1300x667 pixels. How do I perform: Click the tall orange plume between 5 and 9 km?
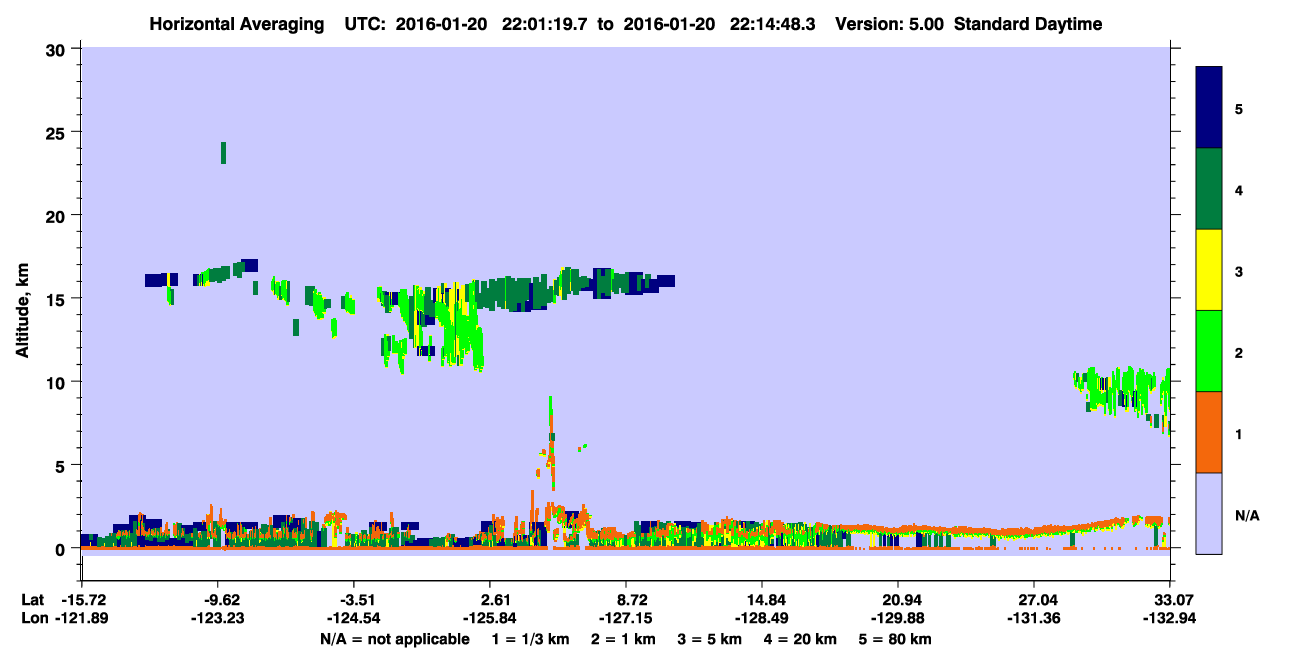550,440
